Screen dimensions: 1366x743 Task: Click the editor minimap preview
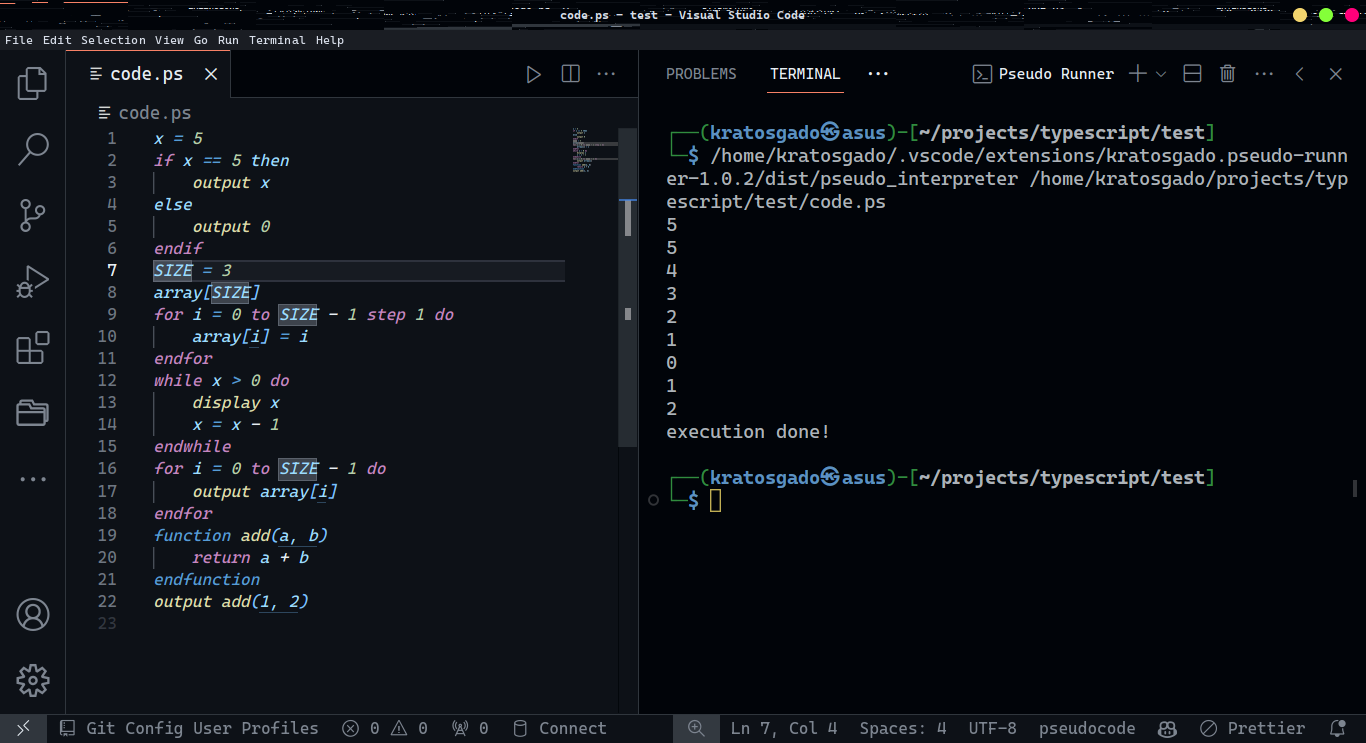tap(594, 150)
